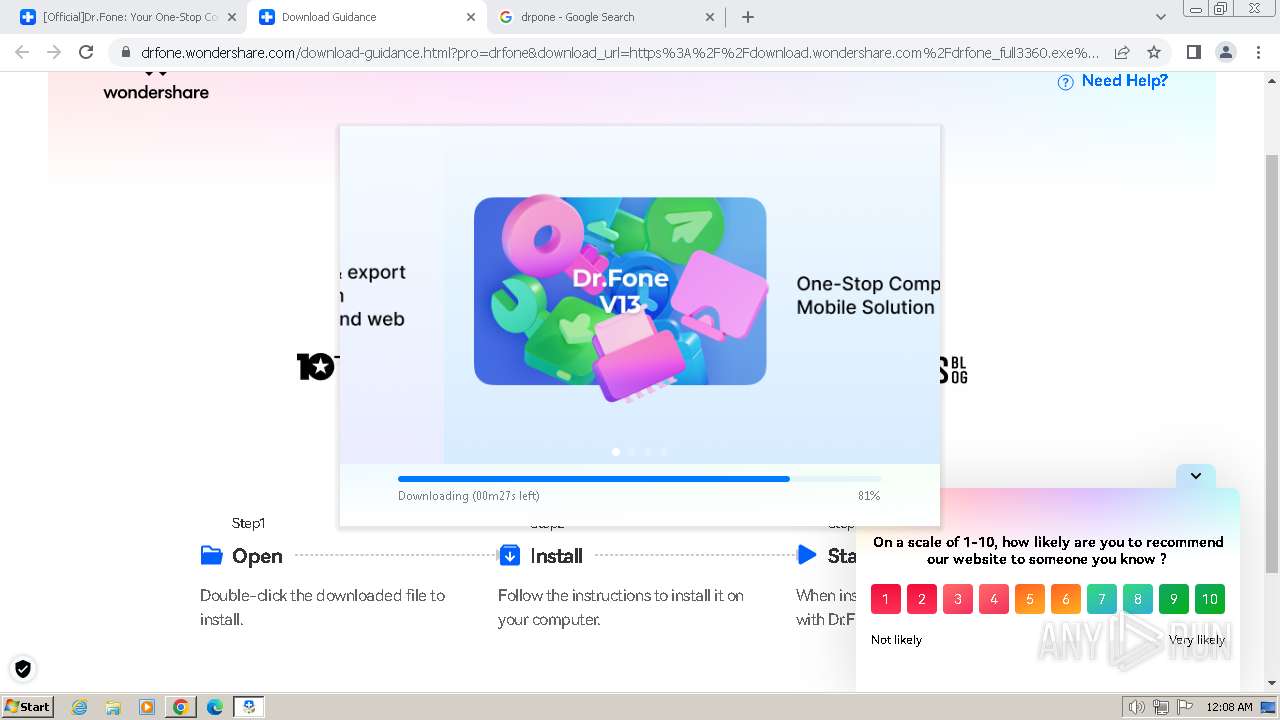Image resolution: width=1280 pixels, height=720 pixels.
Task: Click the 81% progress value
Action: click(869, 496)
